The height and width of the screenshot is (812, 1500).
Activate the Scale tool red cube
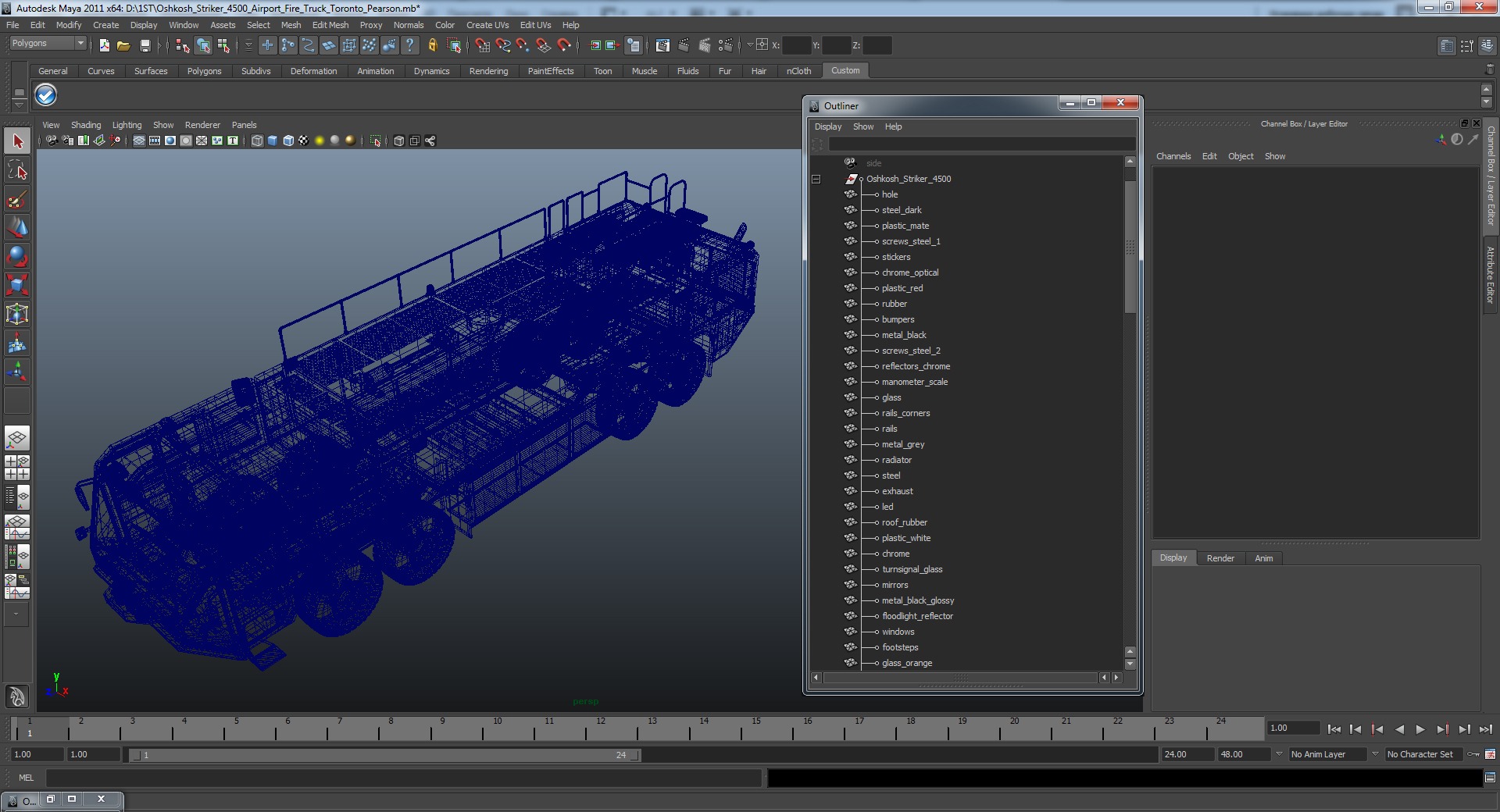(x=17, y=285)
